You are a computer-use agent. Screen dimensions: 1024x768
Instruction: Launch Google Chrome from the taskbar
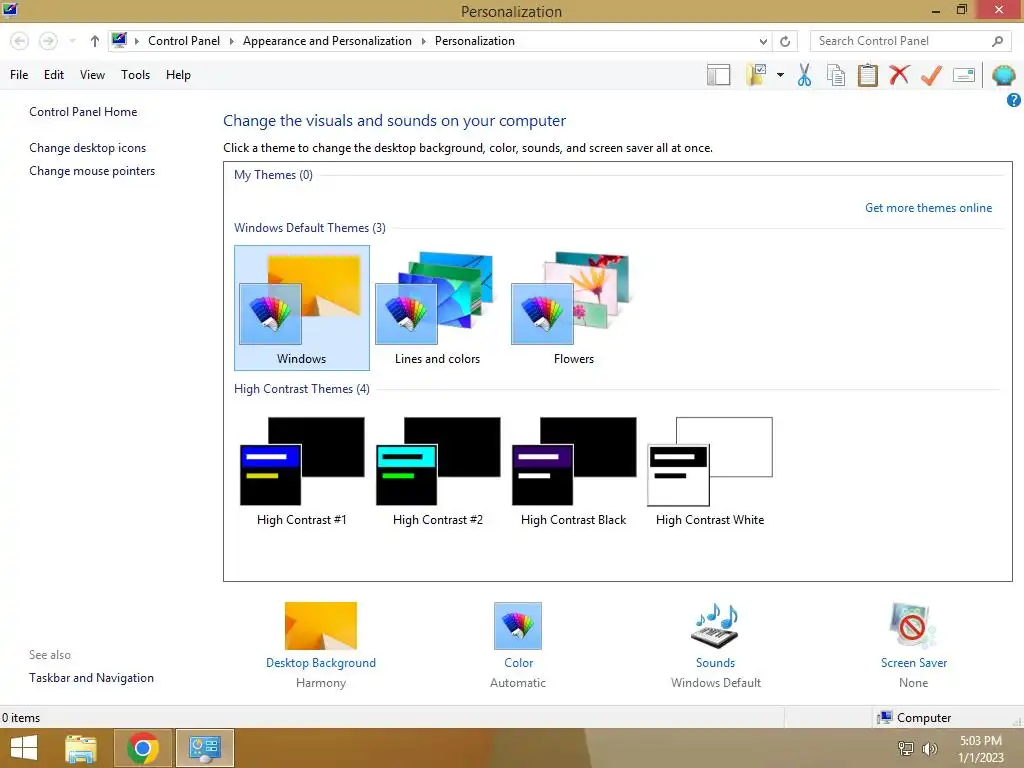(x=143, y=748)
